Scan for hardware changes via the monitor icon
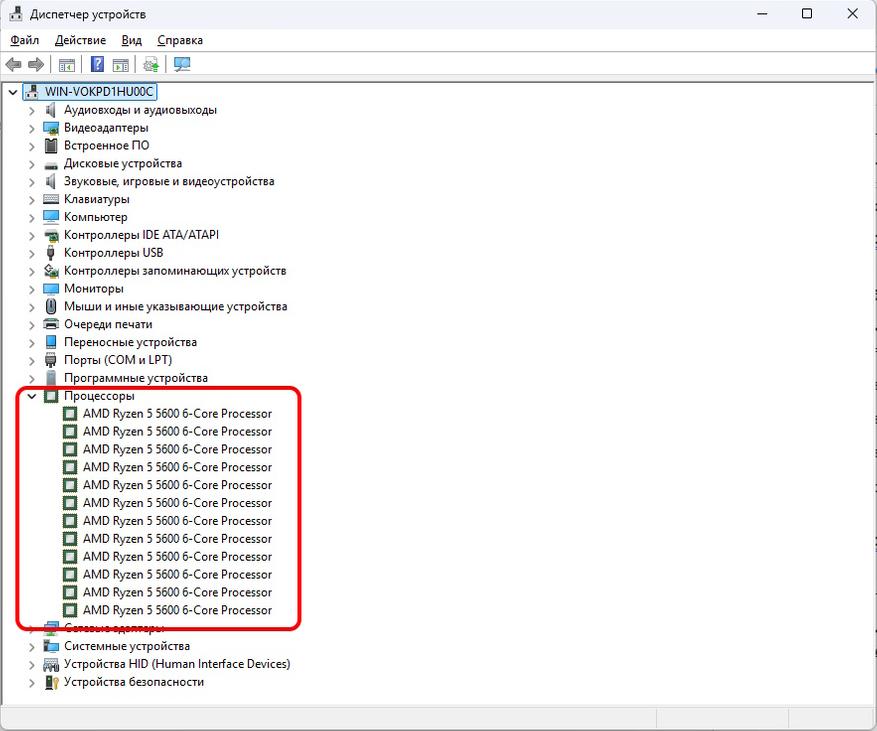Screen dimensions: 877x731 coord(182,64)
